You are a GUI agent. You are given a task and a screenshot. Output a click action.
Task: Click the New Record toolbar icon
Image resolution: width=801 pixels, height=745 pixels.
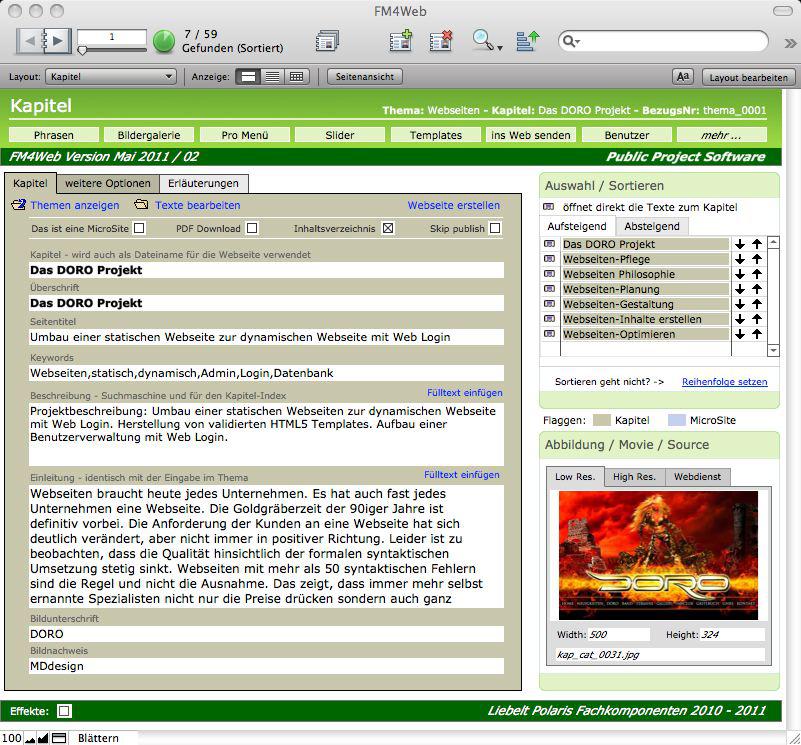(400, 41)
